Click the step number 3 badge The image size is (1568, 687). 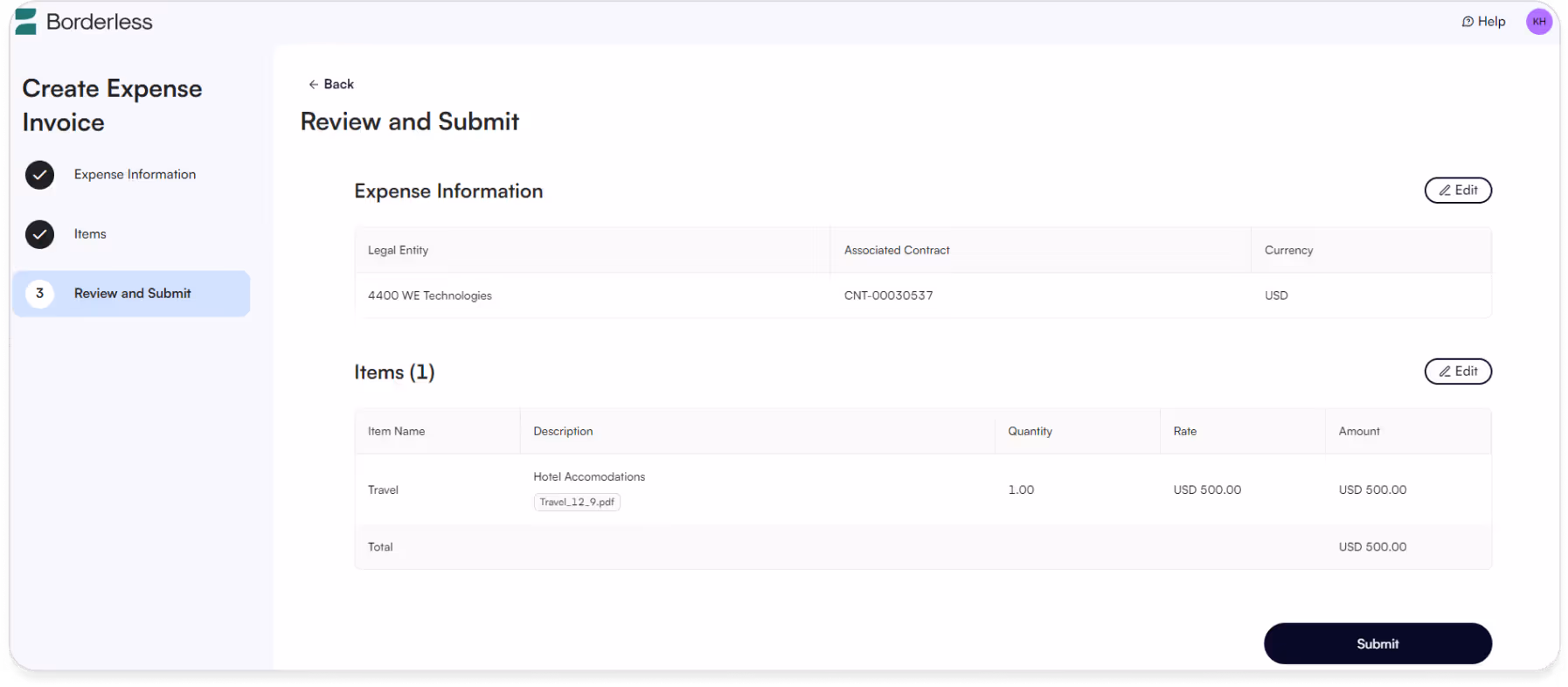39,294
